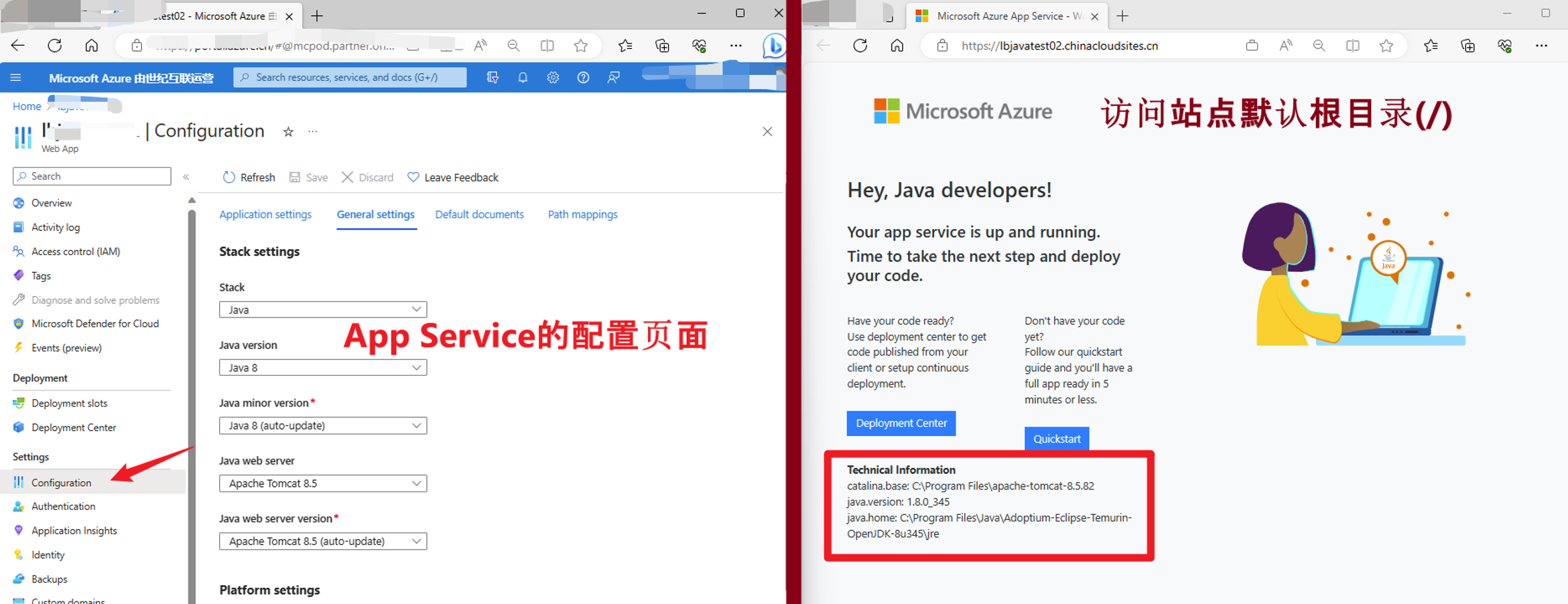Click the blue Deployment Center button
Screen dimensions: 1568x604
pyautogui.click(x=901, y=423)
